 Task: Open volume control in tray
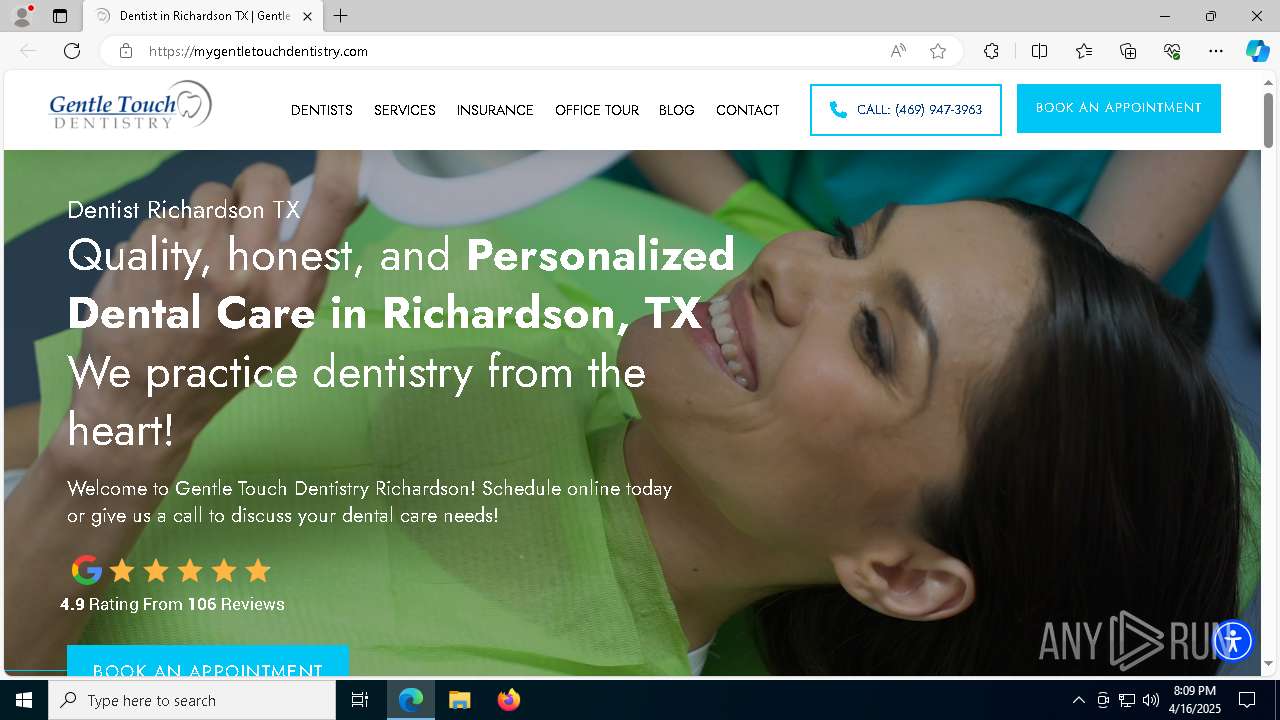click(x=1151, y=700)
